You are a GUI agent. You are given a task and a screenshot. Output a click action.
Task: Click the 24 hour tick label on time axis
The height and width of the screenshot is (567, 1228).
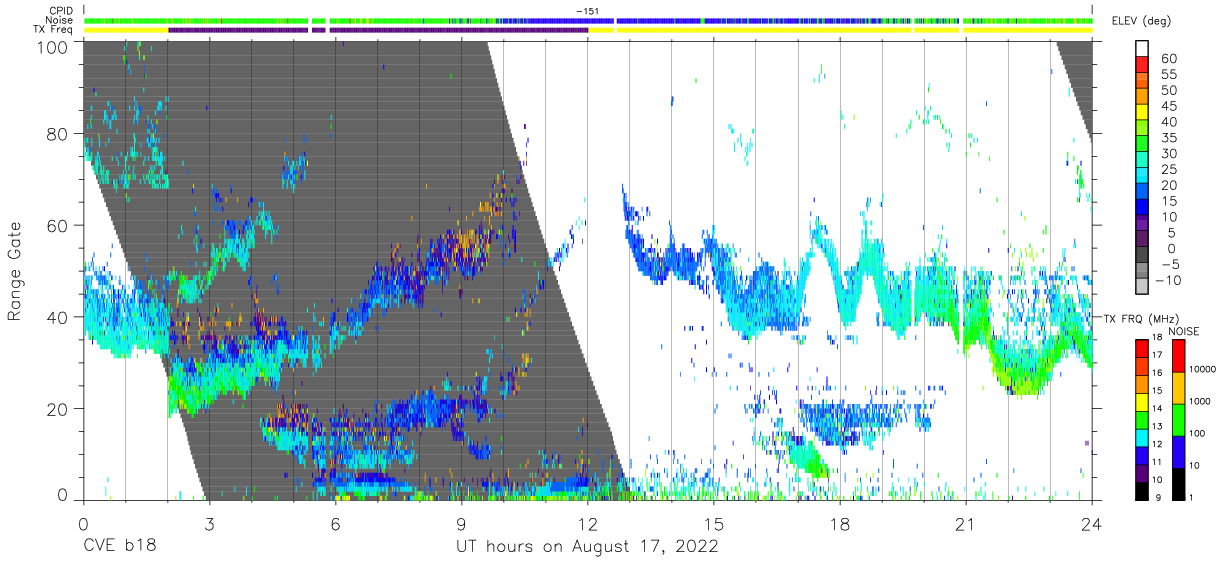pyautogui.click(x=1092, y=523)
